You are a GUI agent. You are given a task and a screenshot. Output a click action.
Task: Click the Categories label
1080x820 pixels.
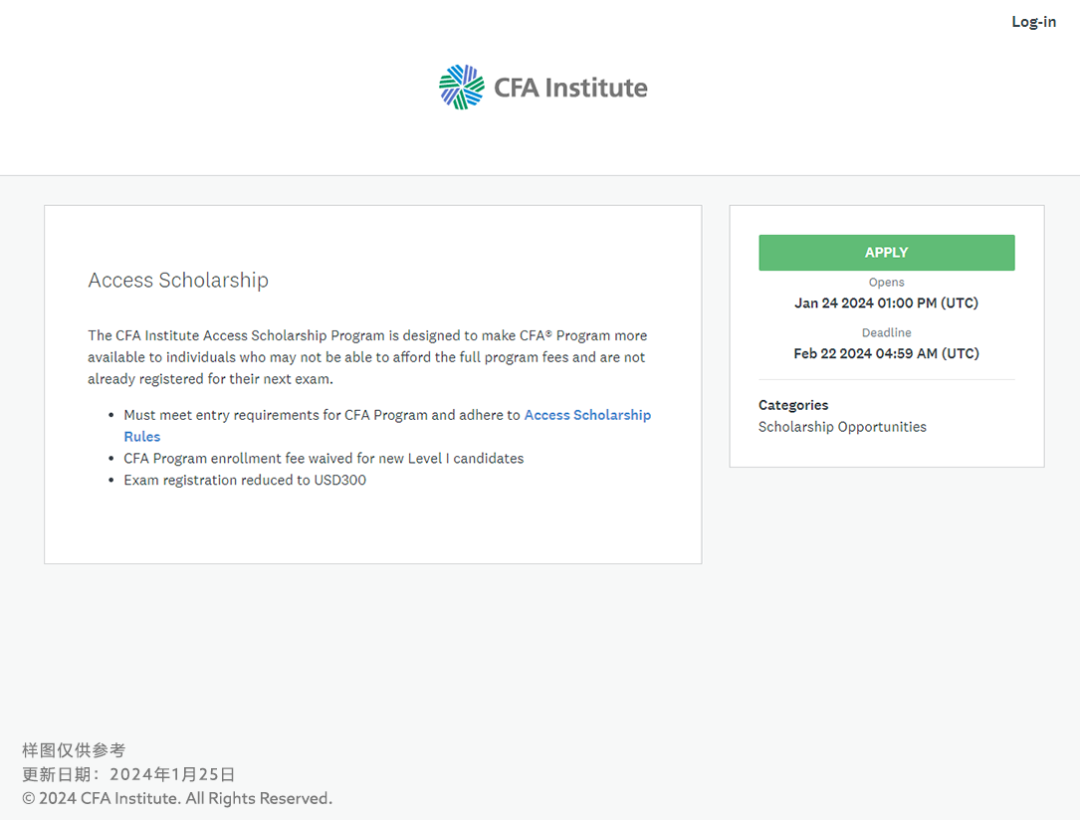793,405
